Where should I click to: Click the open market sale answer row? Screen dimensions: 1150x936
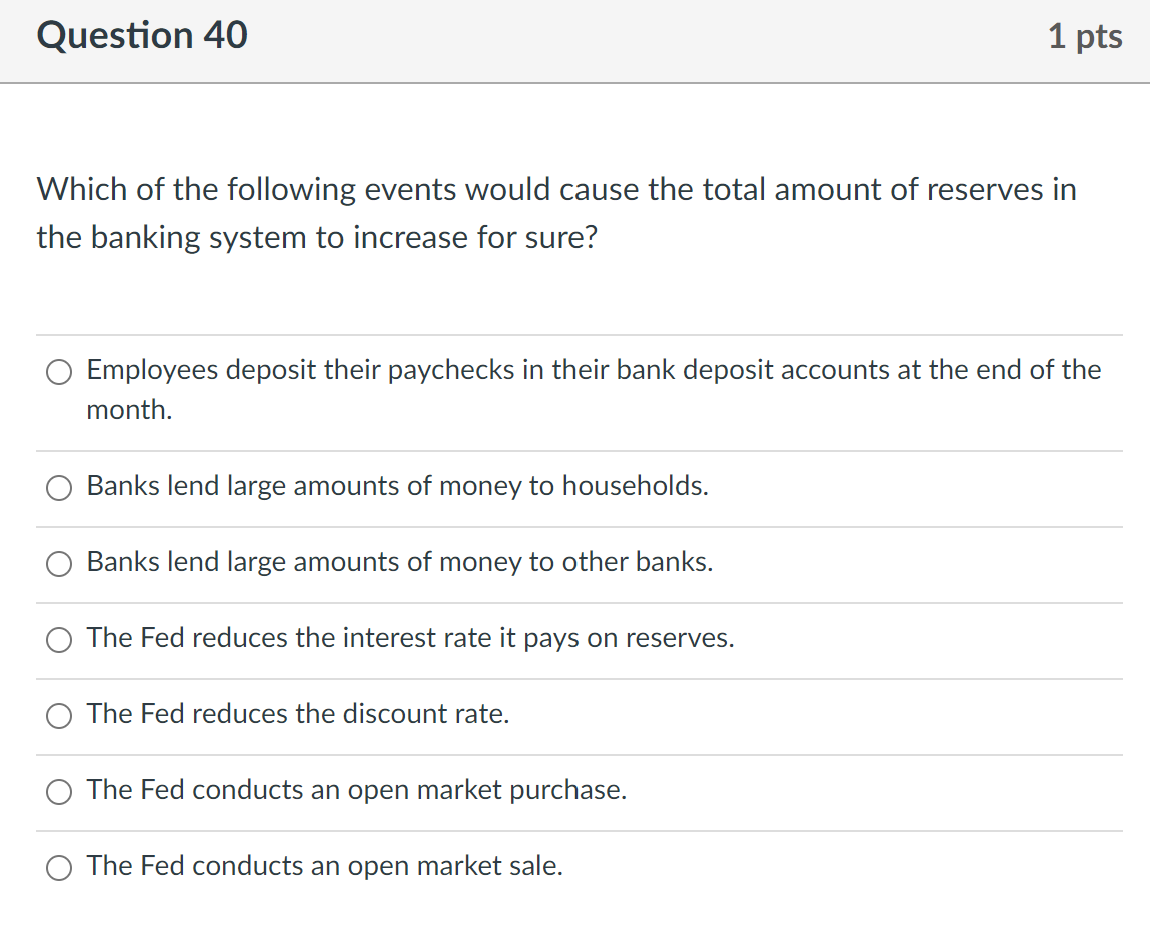click(x=323, y=866)
